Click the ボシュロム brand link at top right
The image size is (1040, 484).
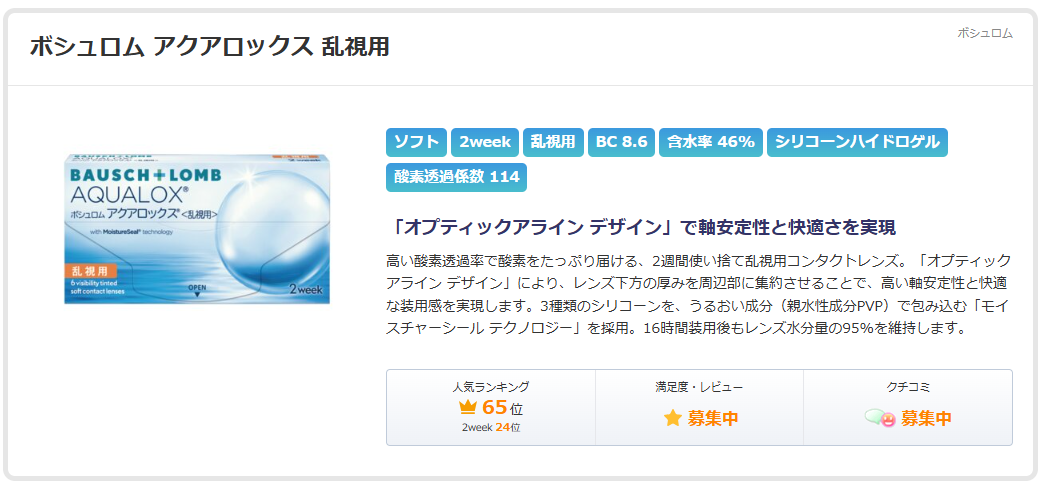(x=984, y=33)
